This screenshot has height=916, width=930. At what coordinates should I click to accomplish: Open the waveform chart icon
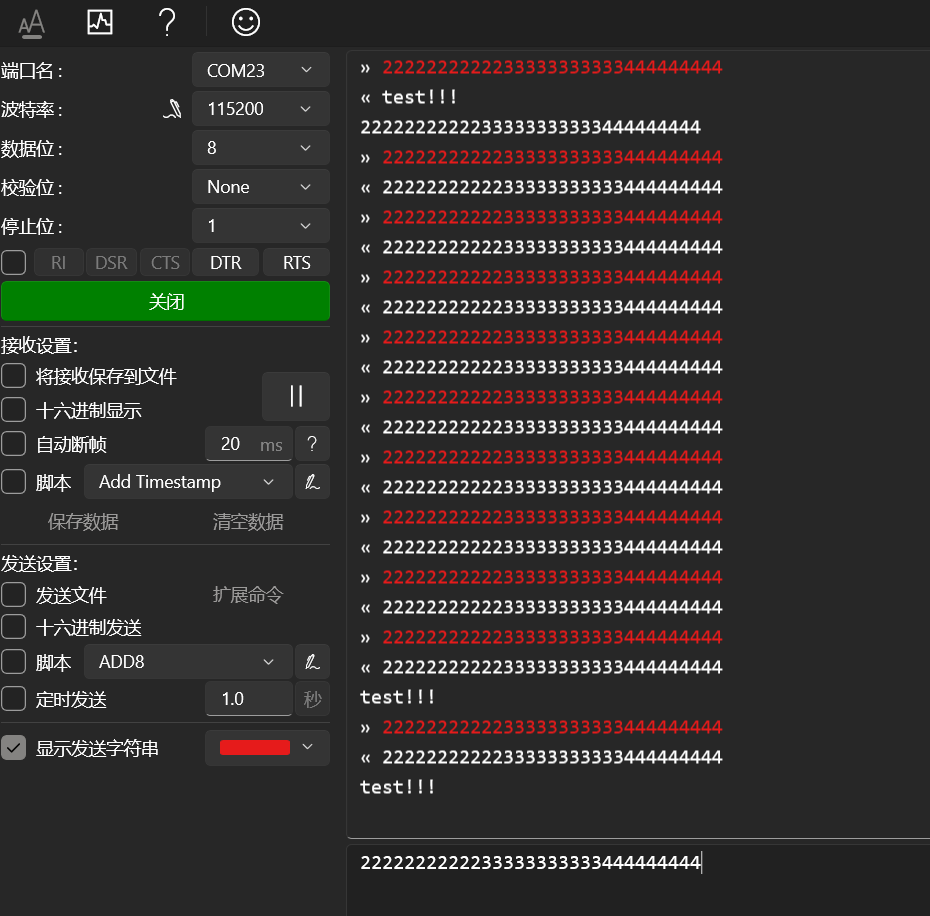100,21
